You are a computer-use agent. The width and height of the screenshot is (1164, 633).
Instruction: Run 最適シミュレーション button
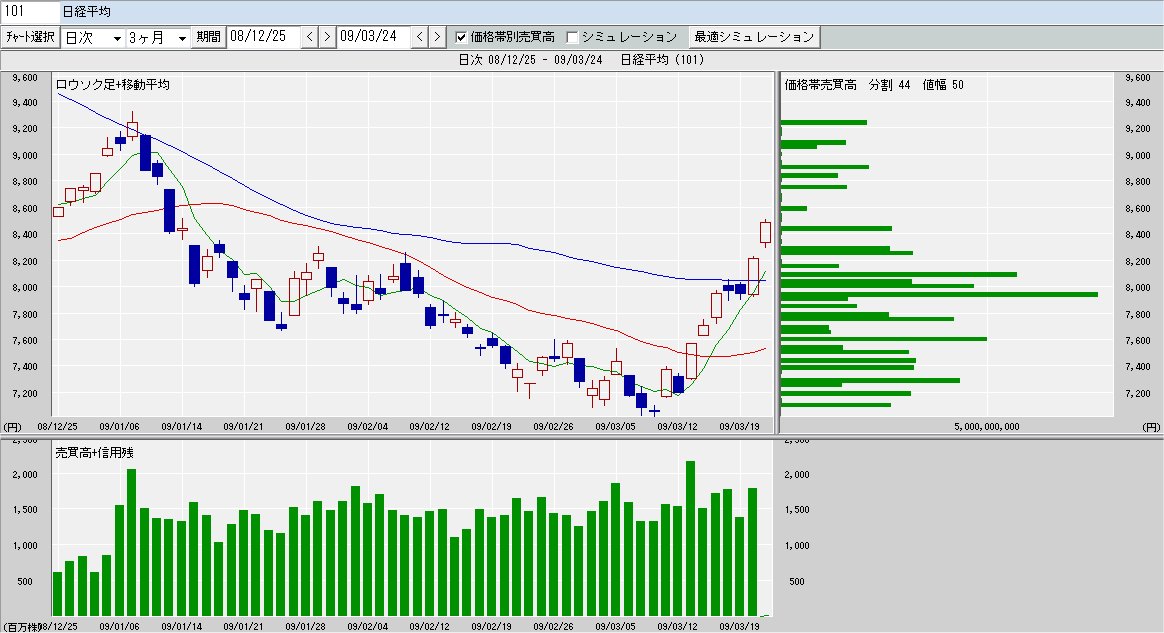coord(754,37)
